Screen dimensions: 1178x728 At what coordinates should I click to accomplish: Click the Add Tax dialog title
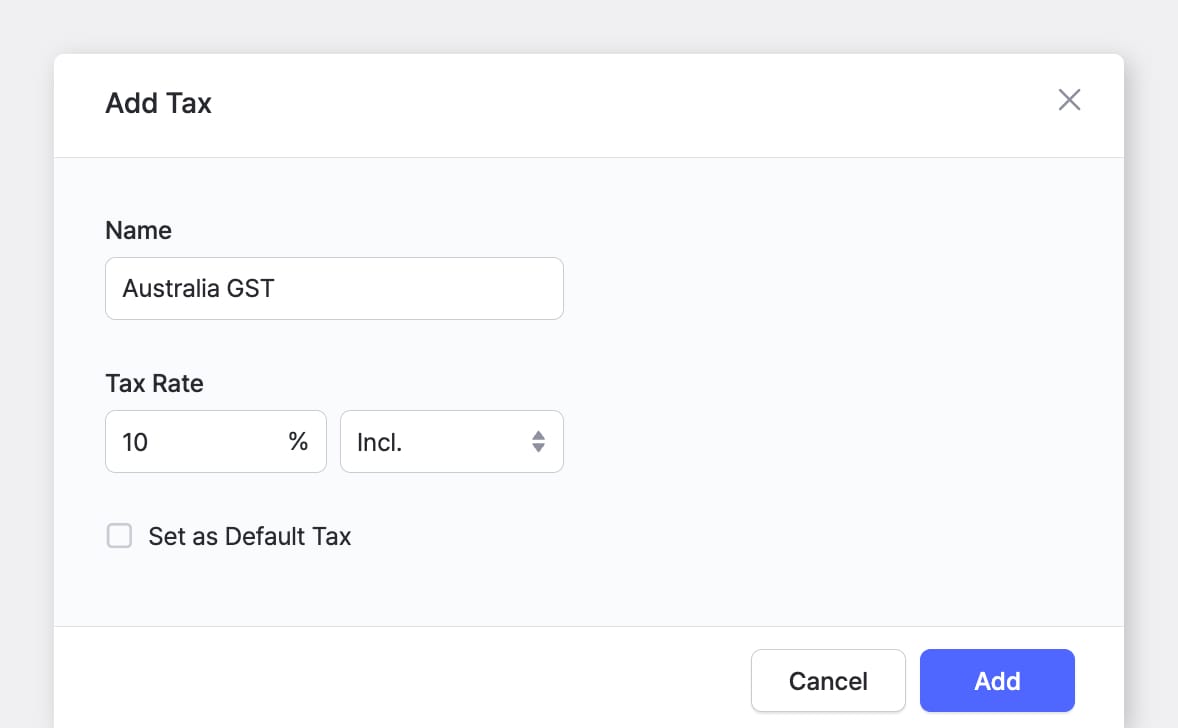coord(158,103)
